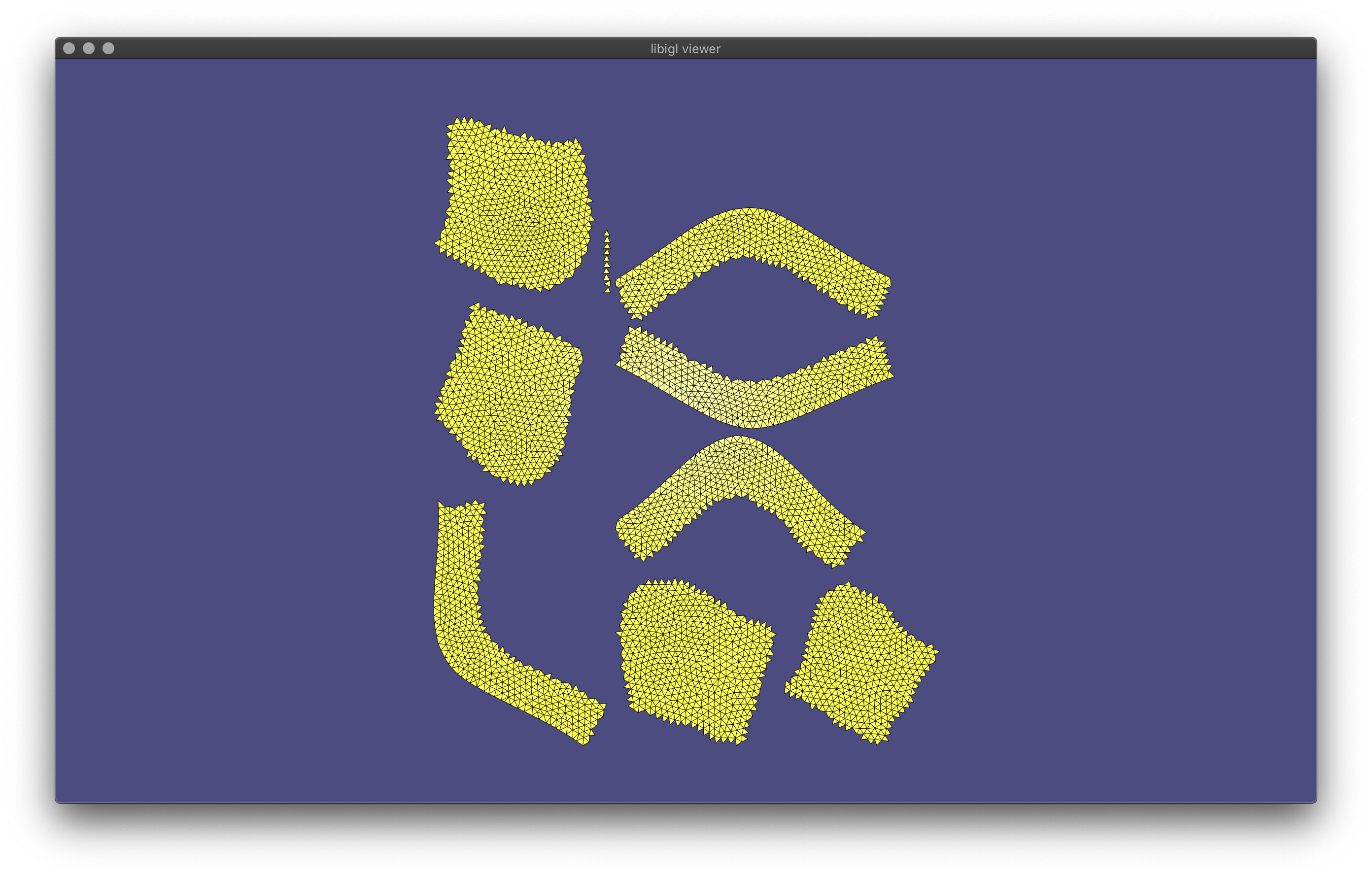This screenshot has width=1372, height=876.
Task: Minimize the libigl viewer window
Action: [x=89, y=48]
